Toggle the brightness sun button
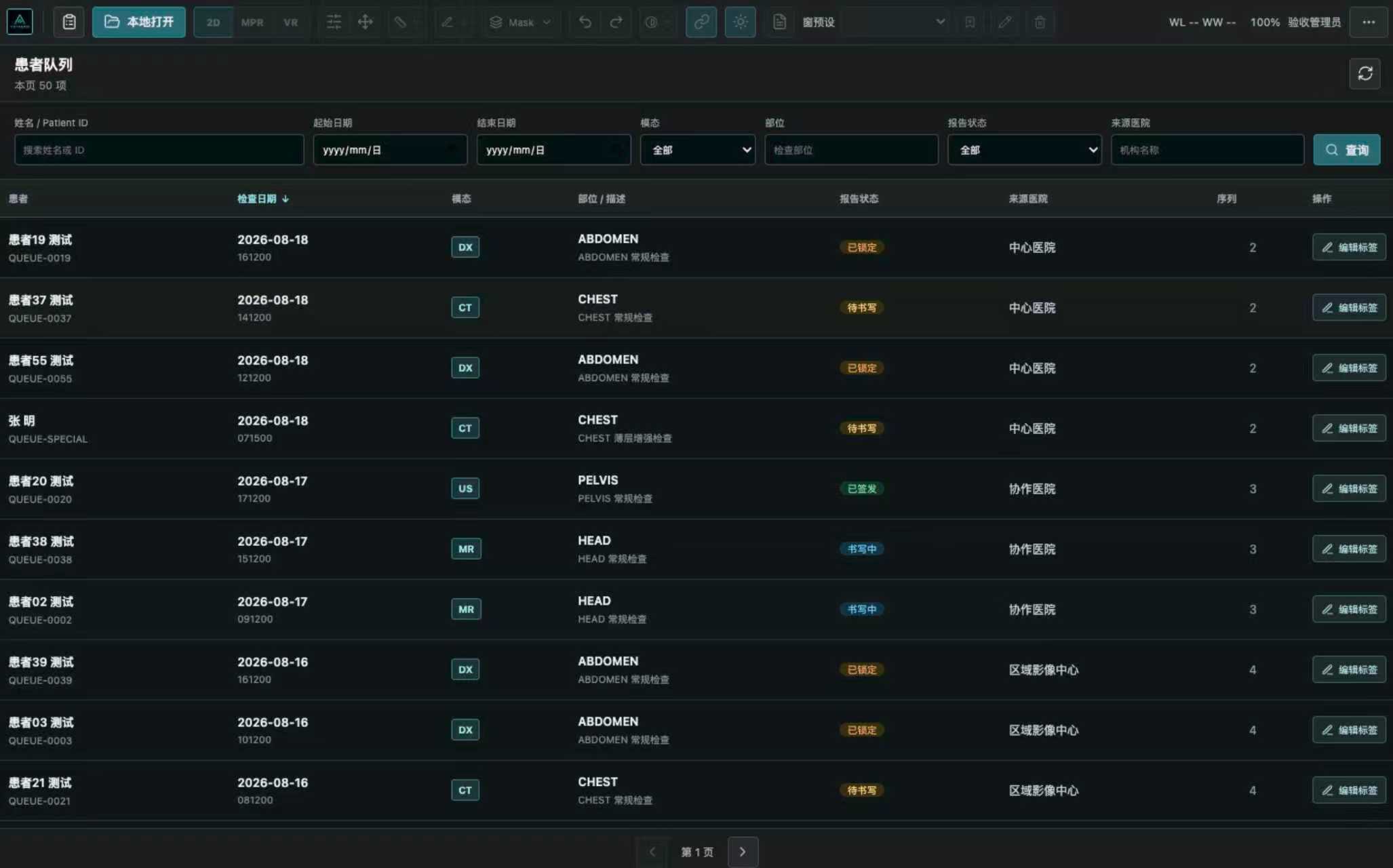The width and height of the screenshot is (1393, 868). (740, 22)
